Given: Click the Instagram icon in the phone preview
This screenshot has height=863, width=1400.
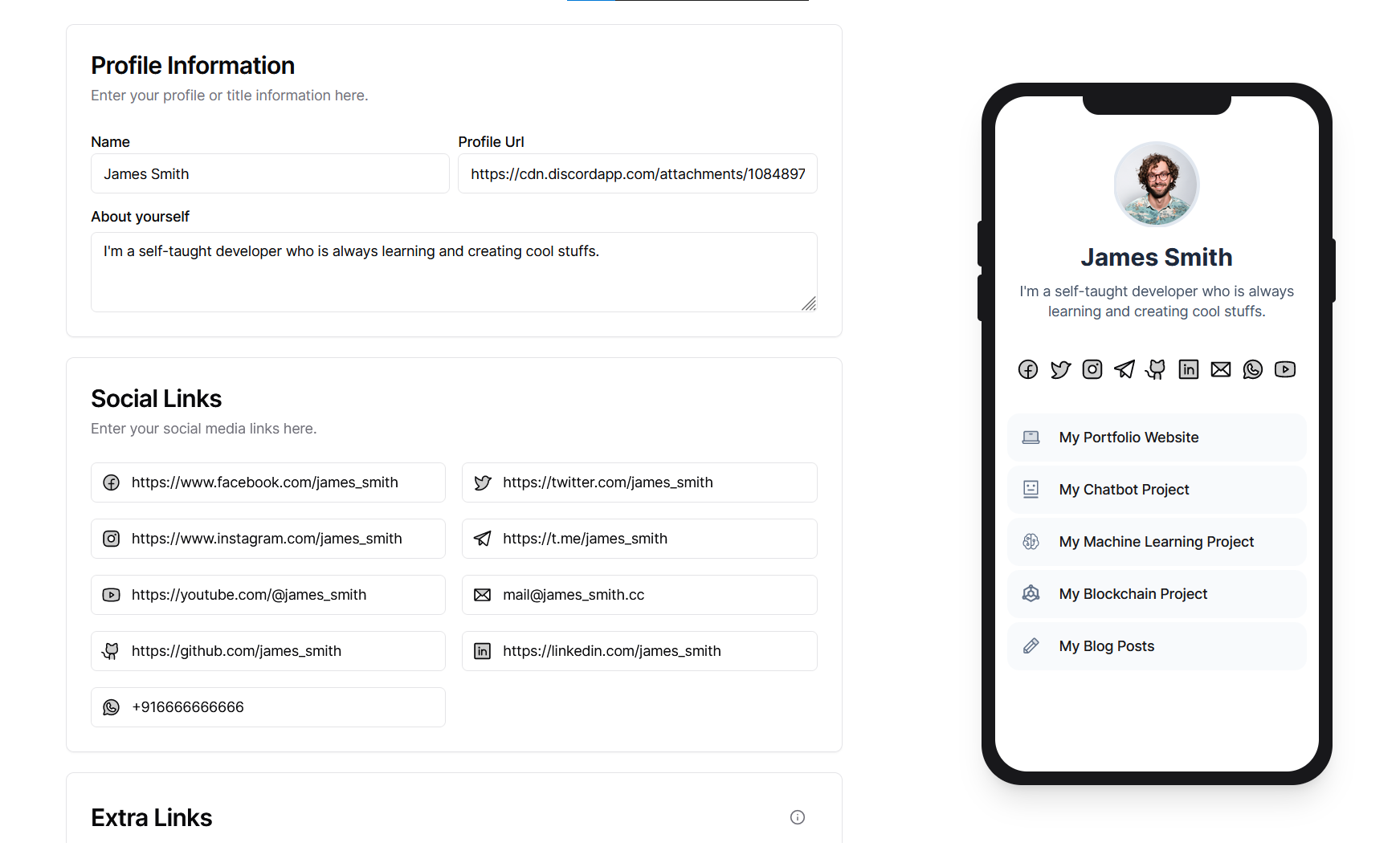Looking at the screenshot, I should pos(1092,369).
